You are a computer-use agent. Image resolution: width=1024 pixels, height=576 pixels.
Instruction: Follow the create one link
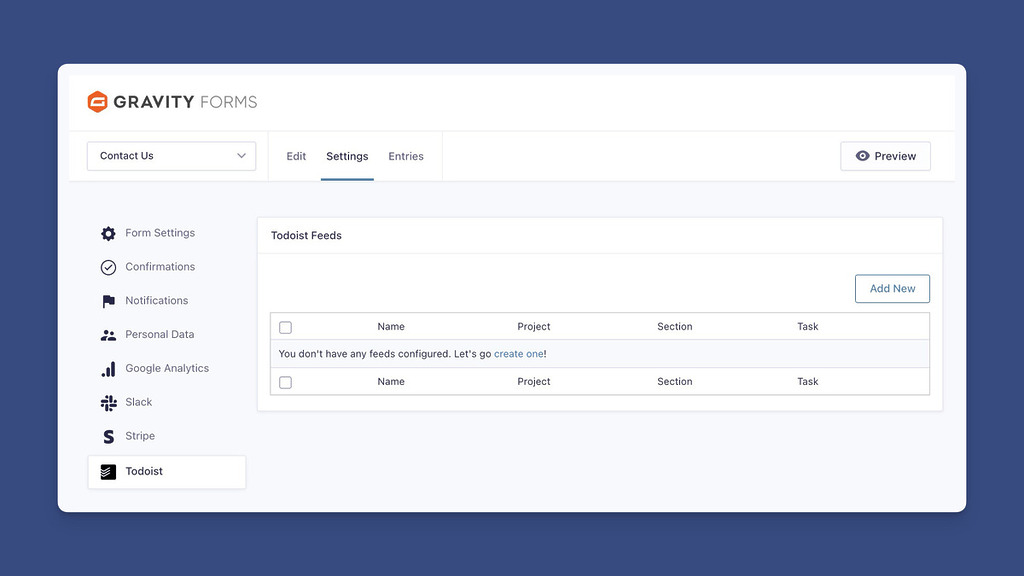[x=518, y=353]
